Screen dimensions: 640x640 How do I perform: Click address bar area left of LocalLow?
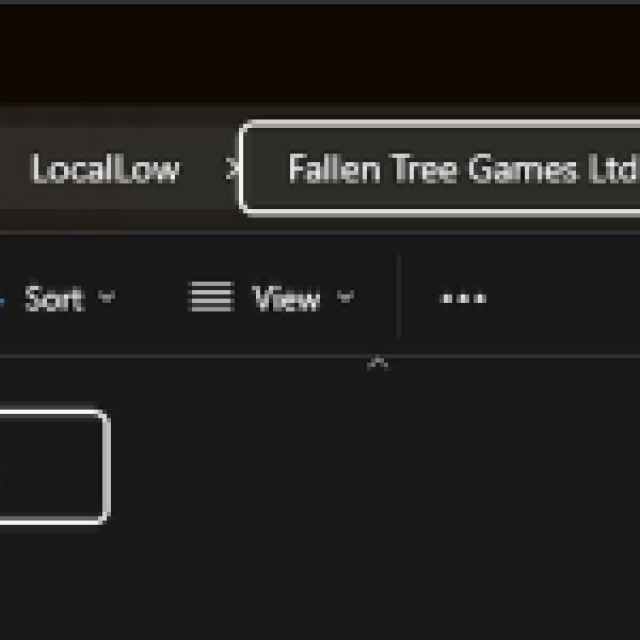[x=14, y=168]
